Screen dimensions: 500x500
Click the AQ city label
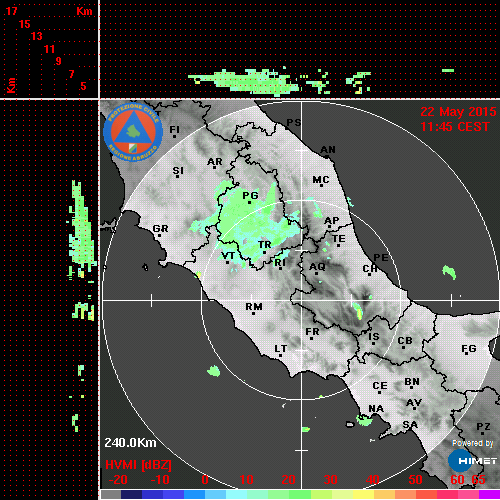pyautogui.click(x=317, y=267)
